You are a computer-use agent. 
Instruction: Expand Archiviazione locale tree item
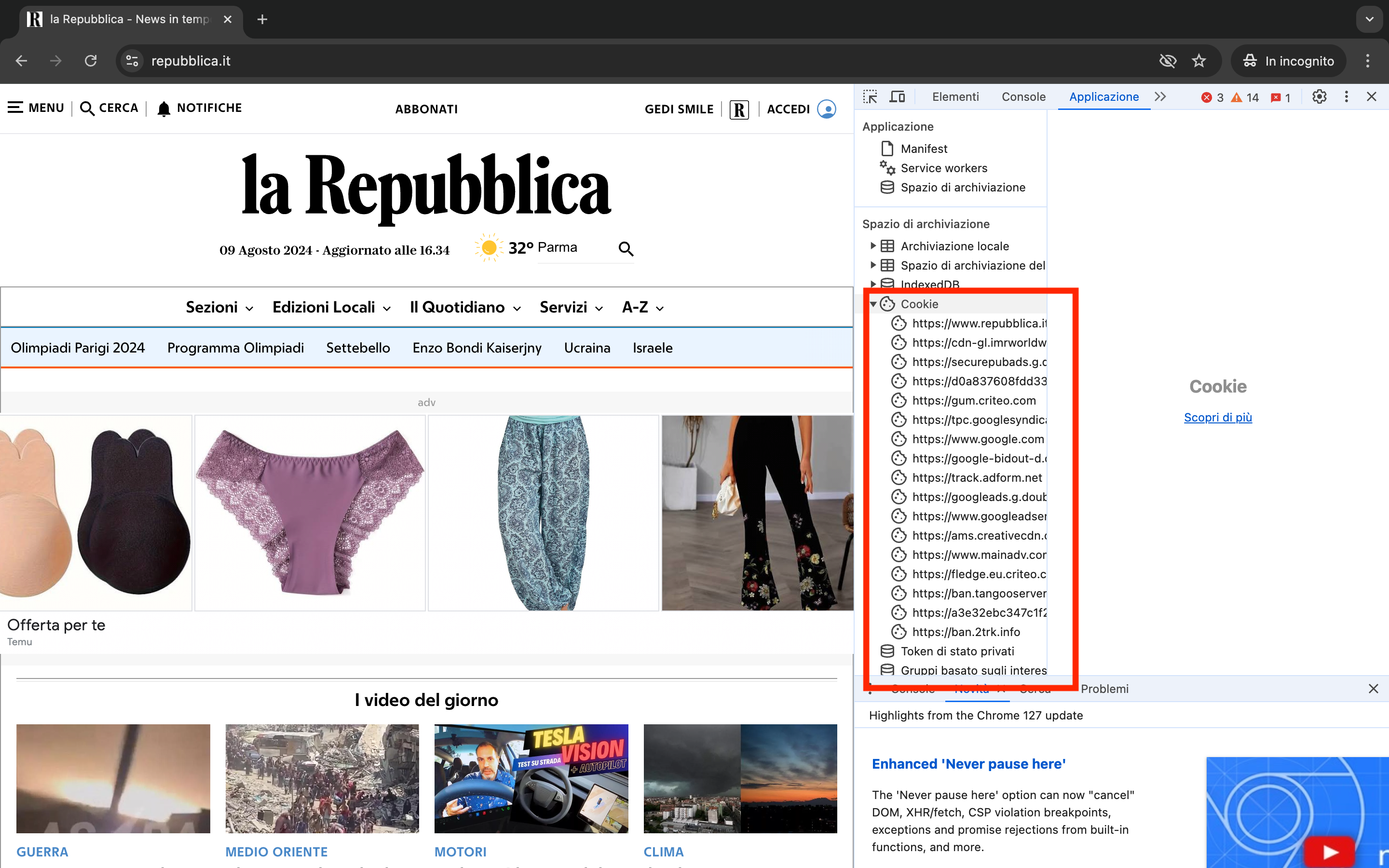(873, 246)
